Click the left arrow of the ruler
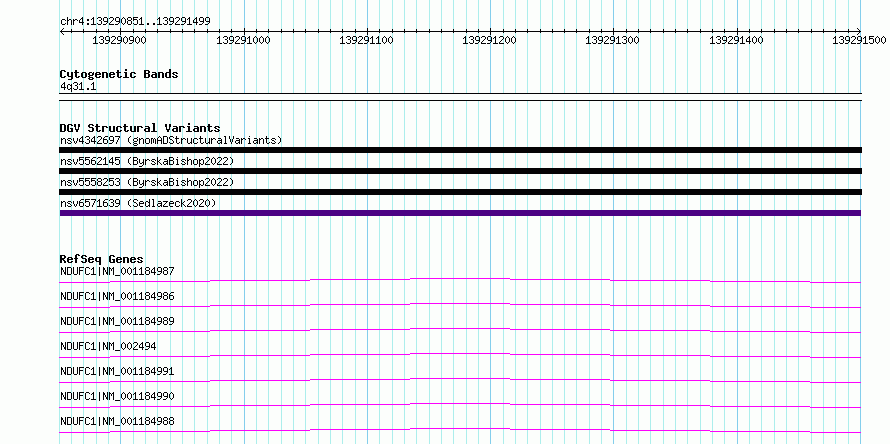Image resolution: width=890 pixels, height=444 pixels. 62,31
